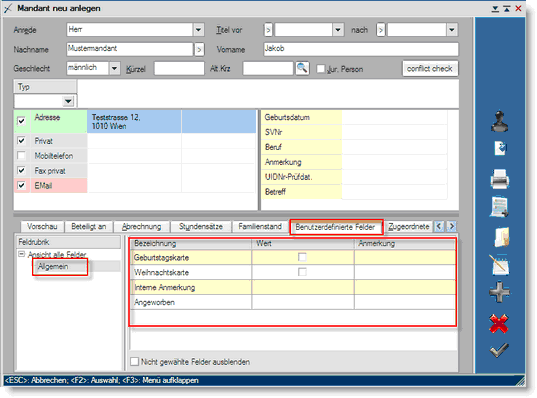Click the Angeworben row
This screenshot has height=398, width=537.
point(293,302)
